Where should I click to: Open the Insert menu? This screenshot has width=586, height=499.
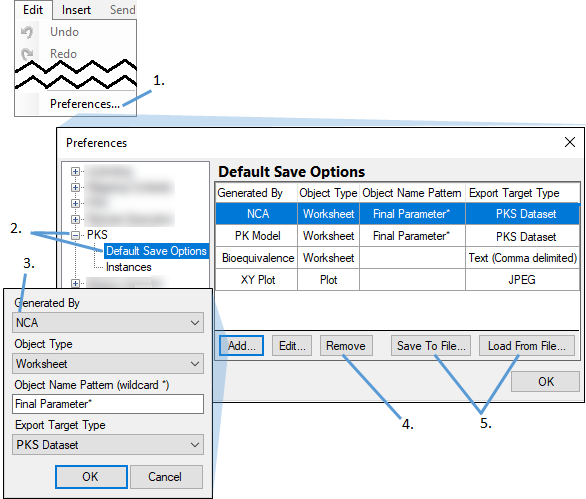[76, 10]
